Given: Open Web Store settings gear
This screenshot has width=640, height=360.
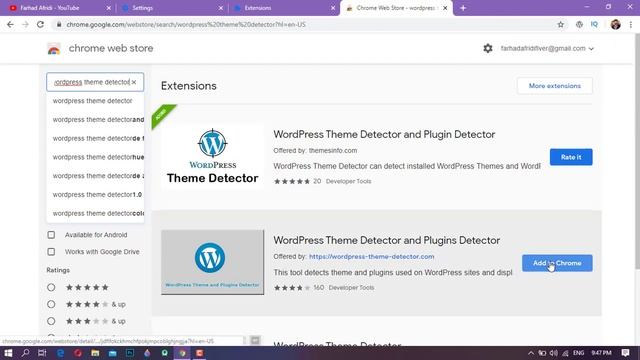Looking at the screenshot, I should pos(488,48).
